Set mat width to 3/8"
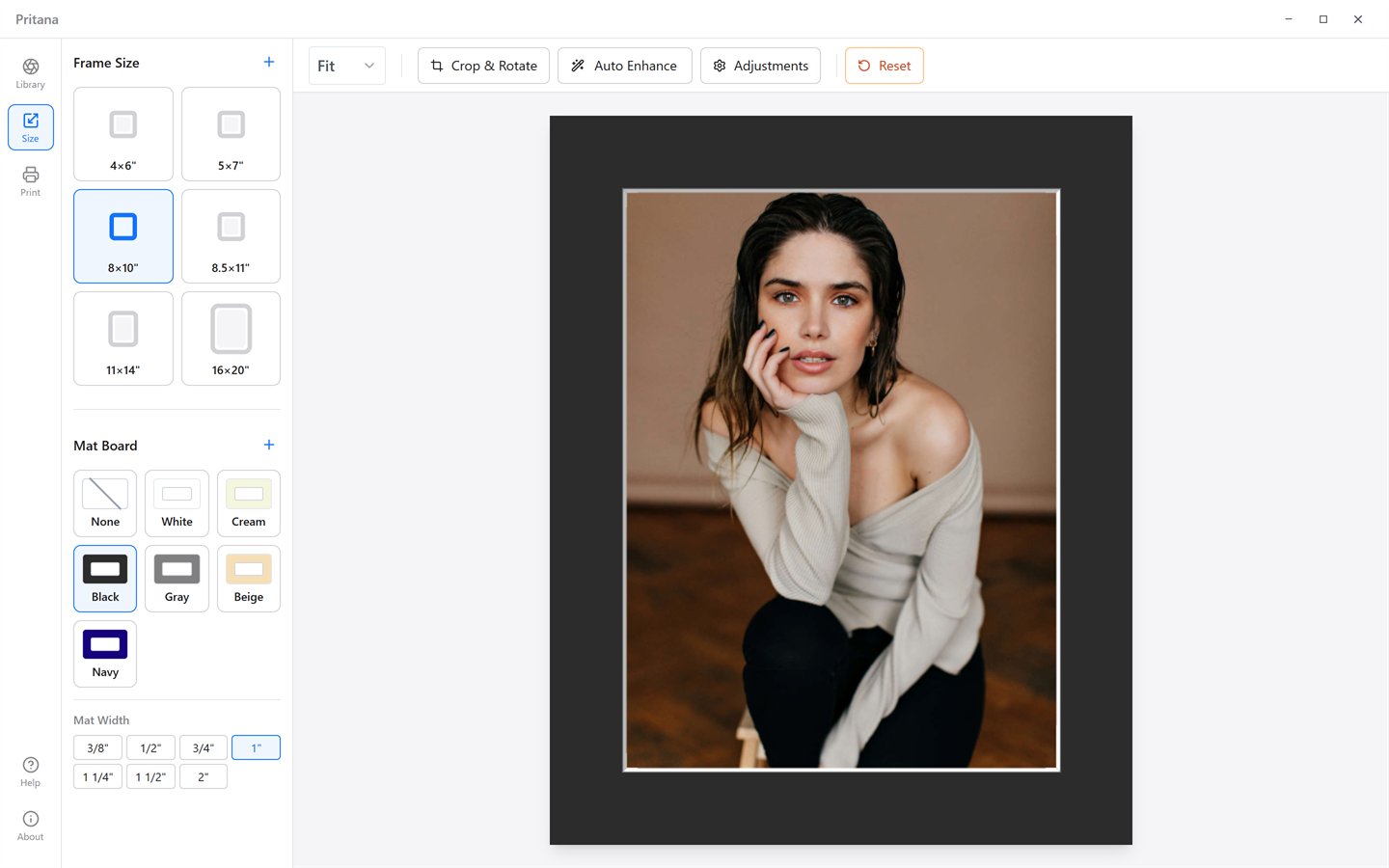The width and height of the screenshot is (1389, 868). pos(97,748)
